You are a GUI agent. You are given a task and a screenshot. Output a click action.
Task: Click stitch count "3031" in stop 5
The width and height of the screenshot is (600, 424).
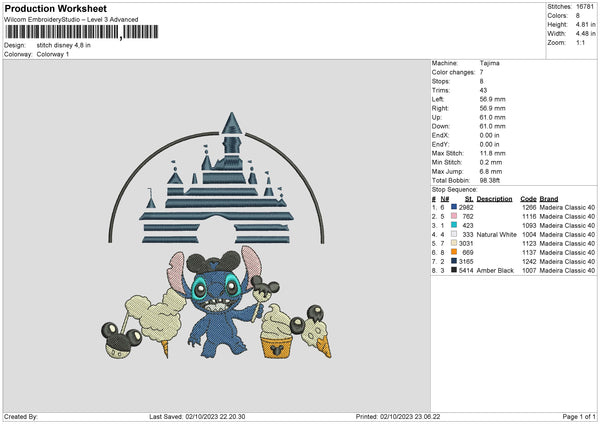tap(466, 243)
